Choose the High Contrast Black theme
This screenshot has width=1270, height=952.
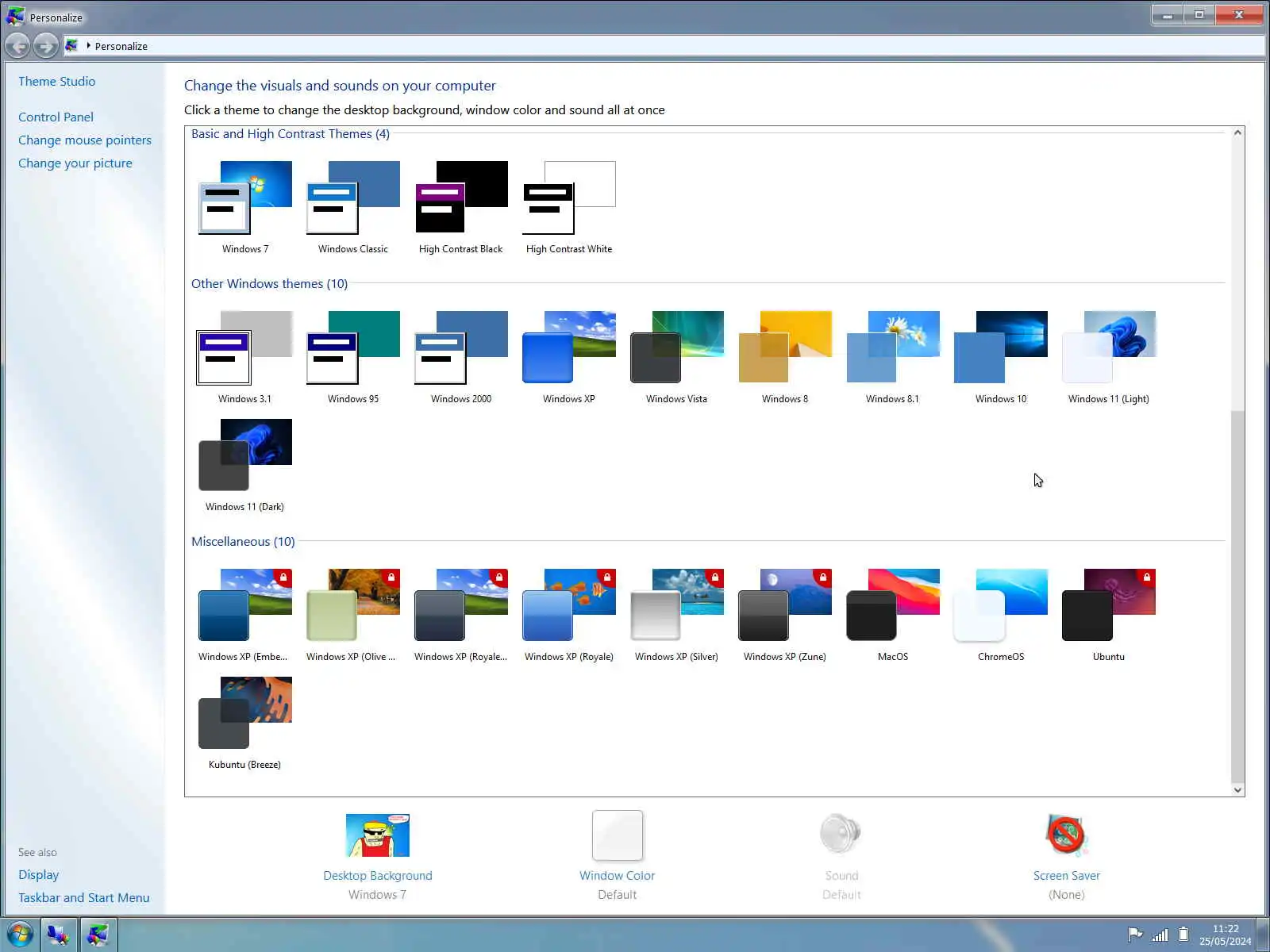coord(461,206)
